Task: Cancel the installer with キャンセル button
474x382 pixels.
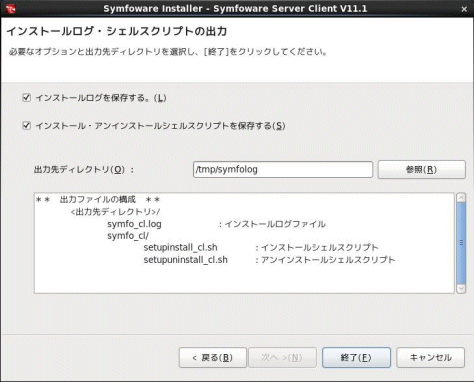Action: [430, 358]
